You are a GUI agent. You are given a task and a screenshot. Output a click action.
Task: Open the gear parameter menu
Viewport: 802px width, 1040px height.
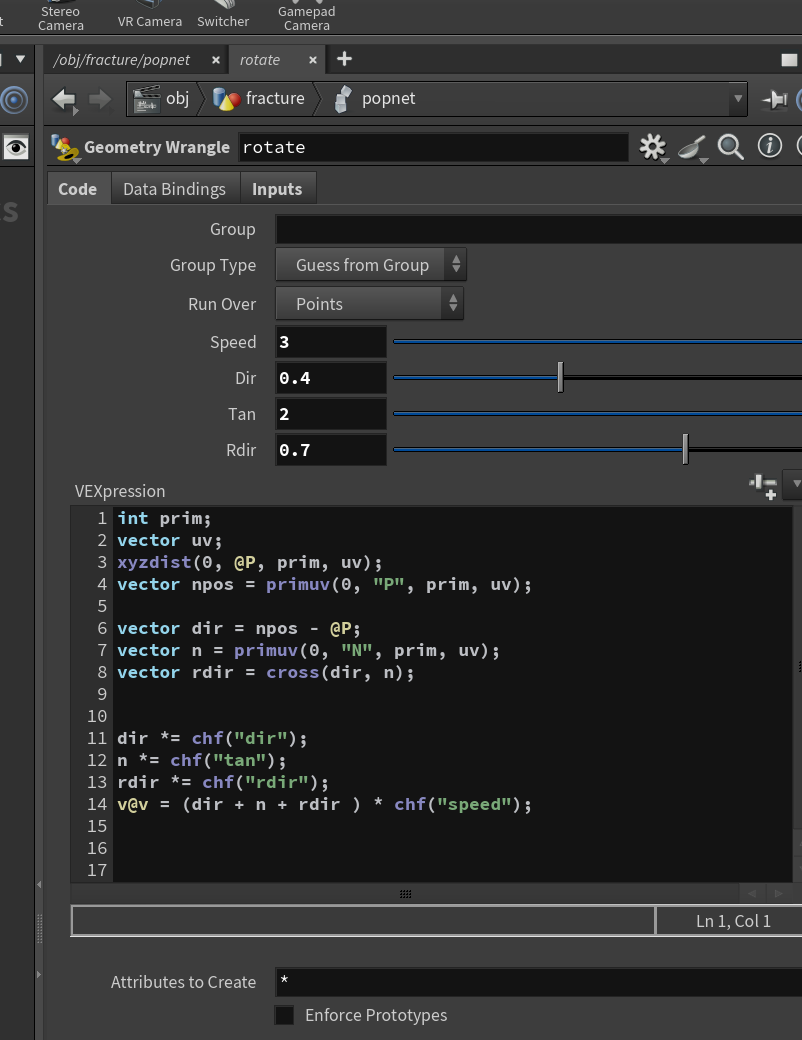click(x=653, y=147)
